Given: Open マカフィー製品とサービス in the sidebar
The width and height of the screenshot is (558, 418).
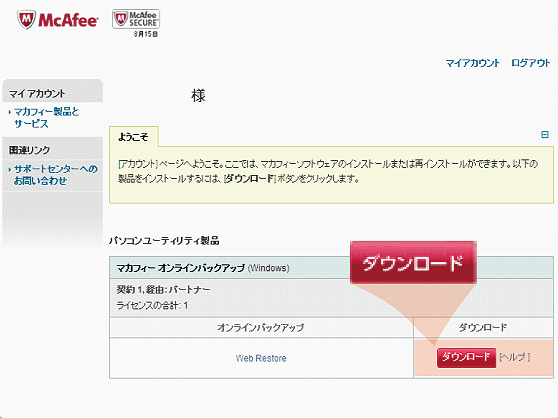Looking at the screenshot, I should tap(46, 118).
